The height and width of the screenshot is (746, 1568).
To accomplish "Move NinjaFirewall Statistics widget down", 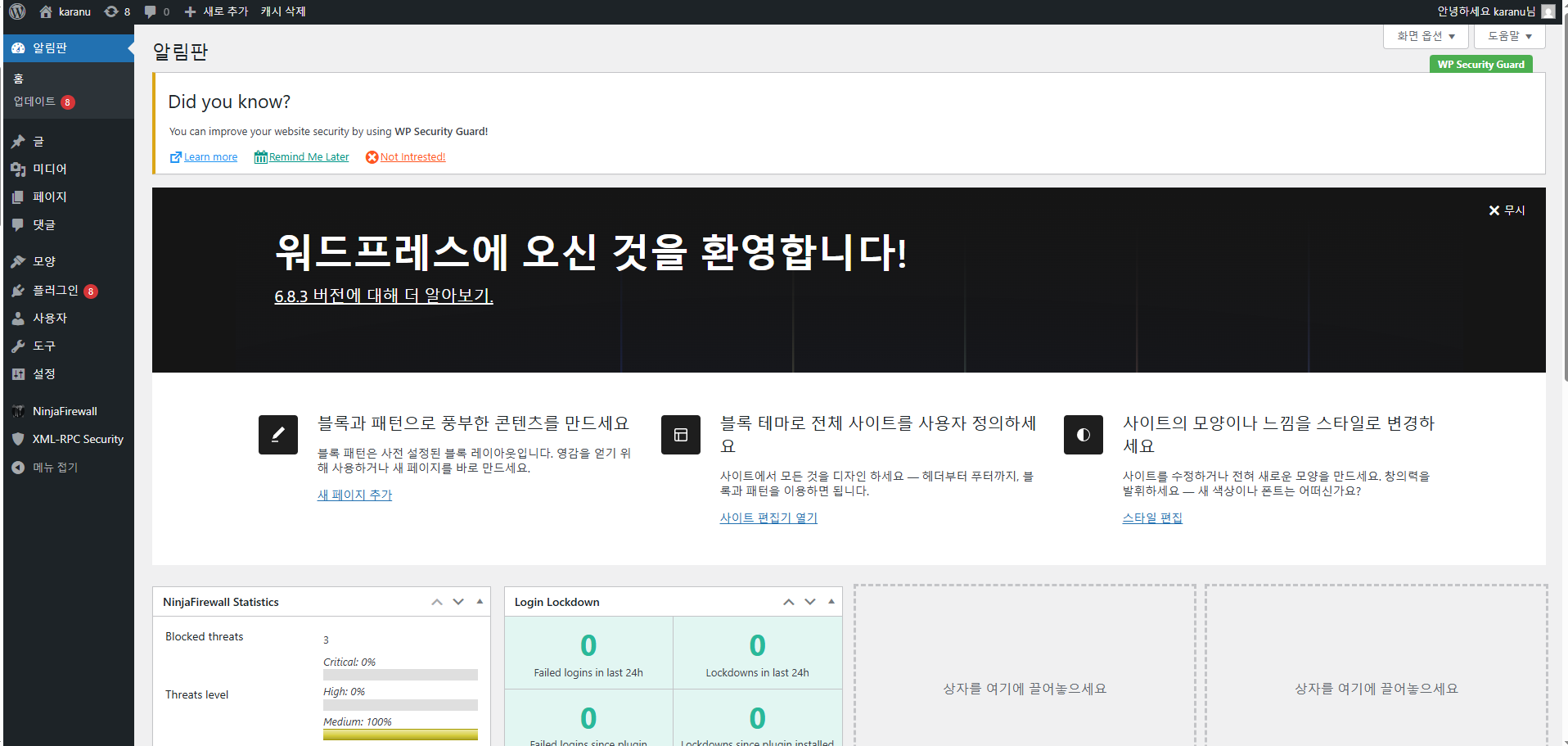I will click(x=458, y=602).
